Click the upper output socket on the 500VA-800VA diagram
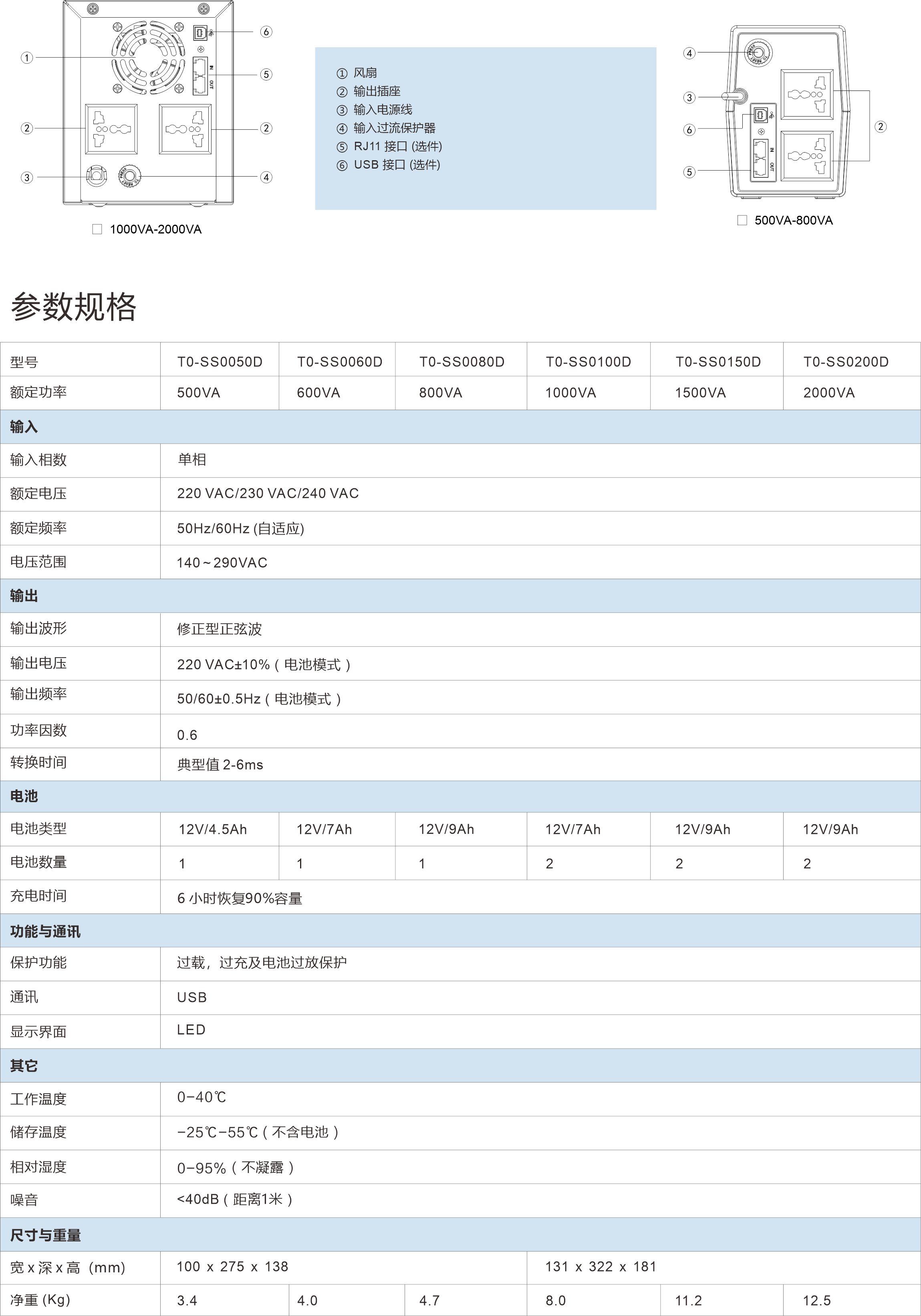 tap(807, 95)
